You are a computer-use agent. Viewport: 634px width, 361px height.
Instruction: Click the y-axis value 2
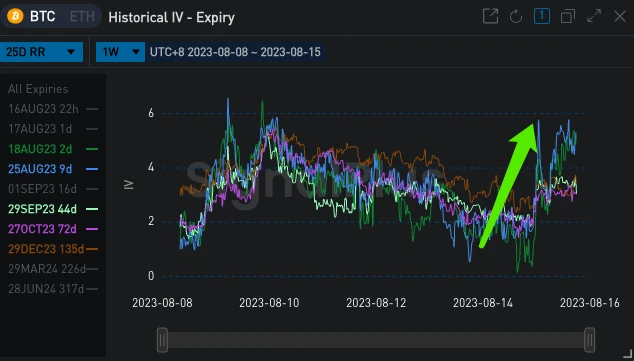pos(151,222)
